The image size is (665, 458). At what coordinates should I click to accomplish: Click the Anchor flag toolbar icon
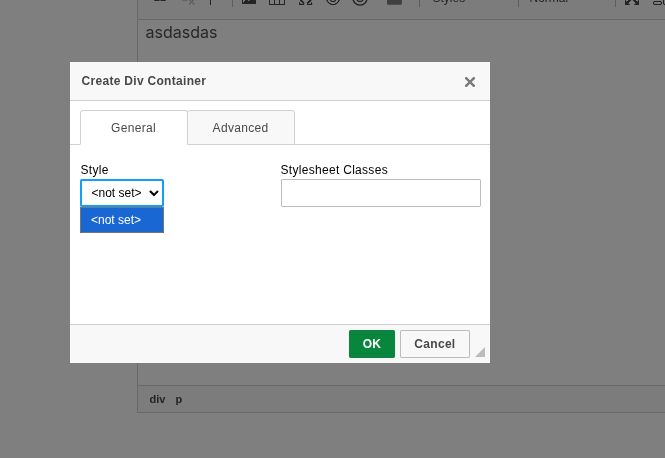tap(211, 2)
